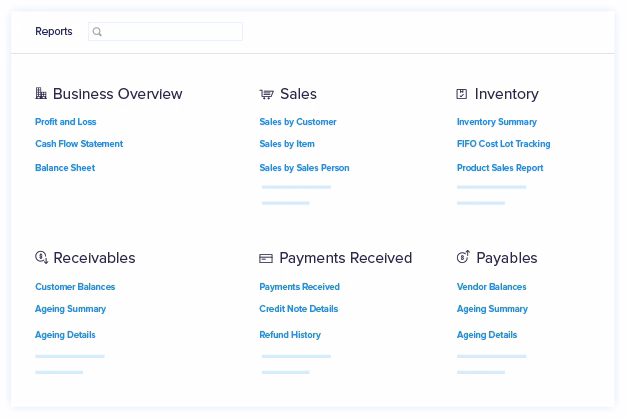This screenshot has height=418, width=626.
Task: Click the Inventory box icon
Action: [x=462, y=94]
